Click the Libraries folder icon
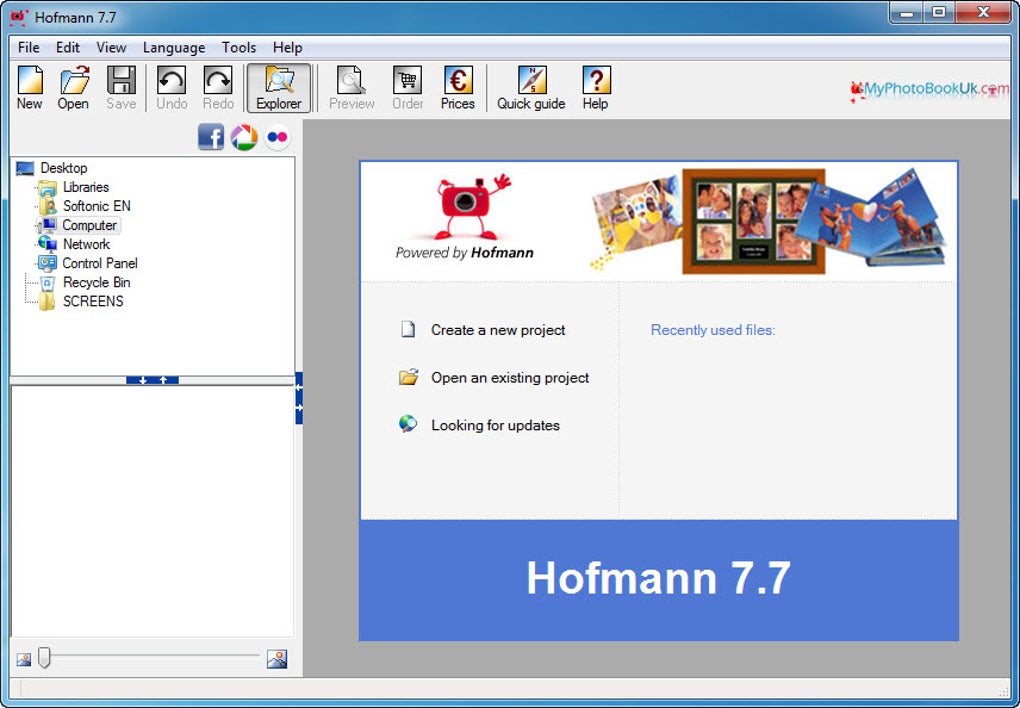The width and height of the screenshot is (1020, 708). [47, 187]
